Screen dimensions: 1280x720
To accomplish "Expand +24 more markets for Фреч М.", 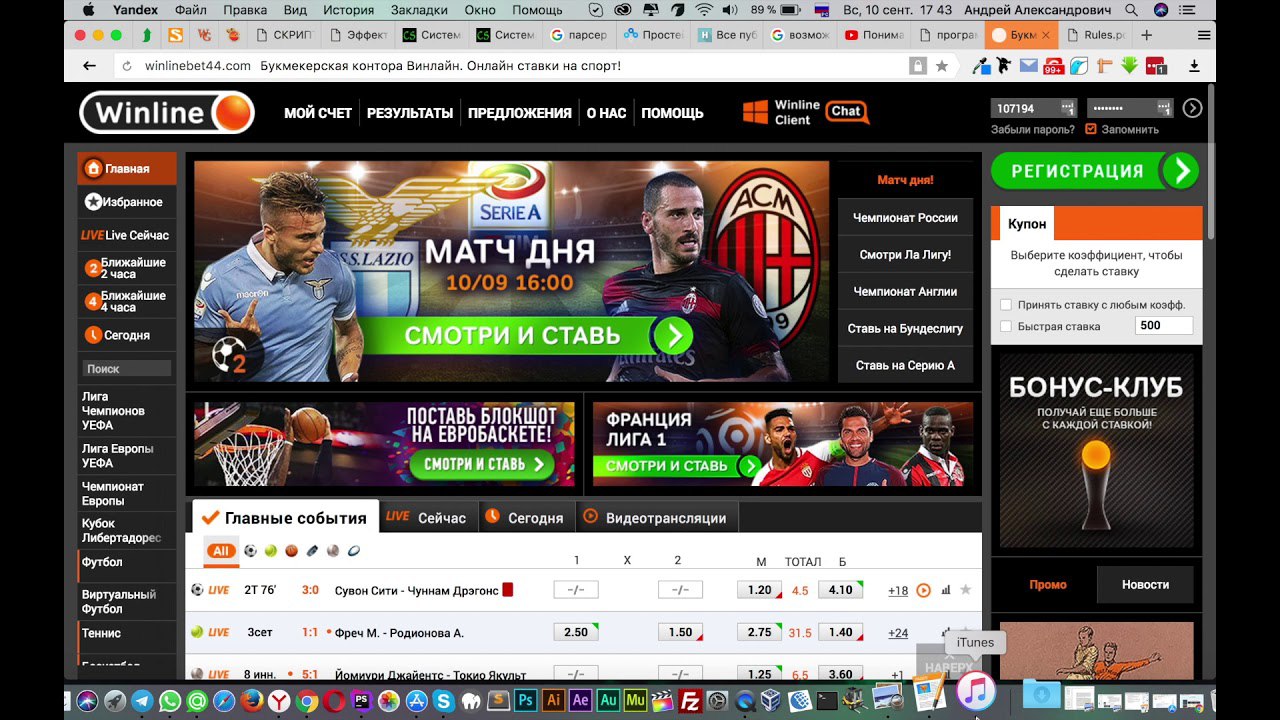I will point(898,633).
